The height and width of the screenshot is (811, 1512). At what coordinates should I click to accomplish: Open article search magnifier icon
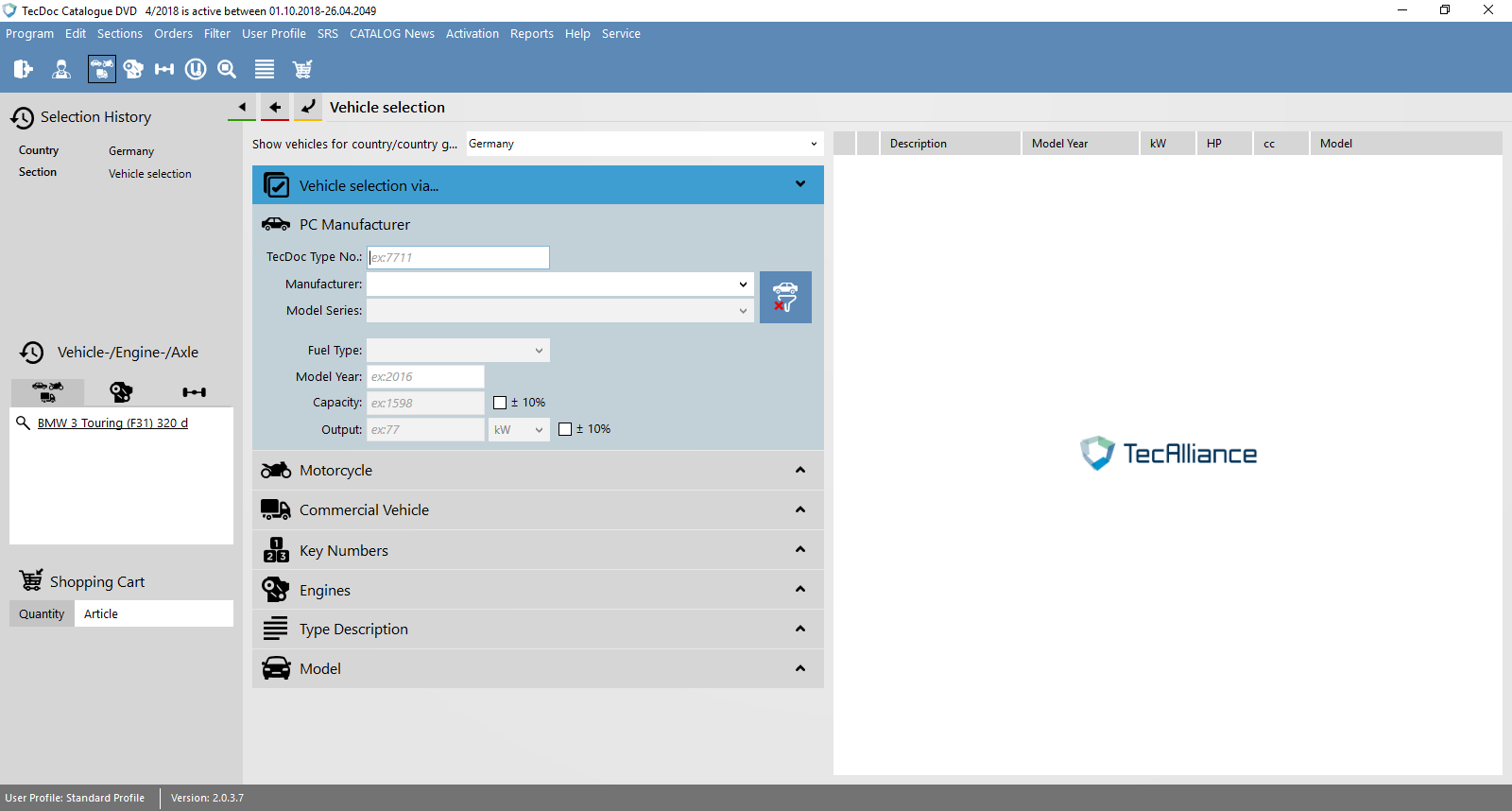[x=227, y=69]
